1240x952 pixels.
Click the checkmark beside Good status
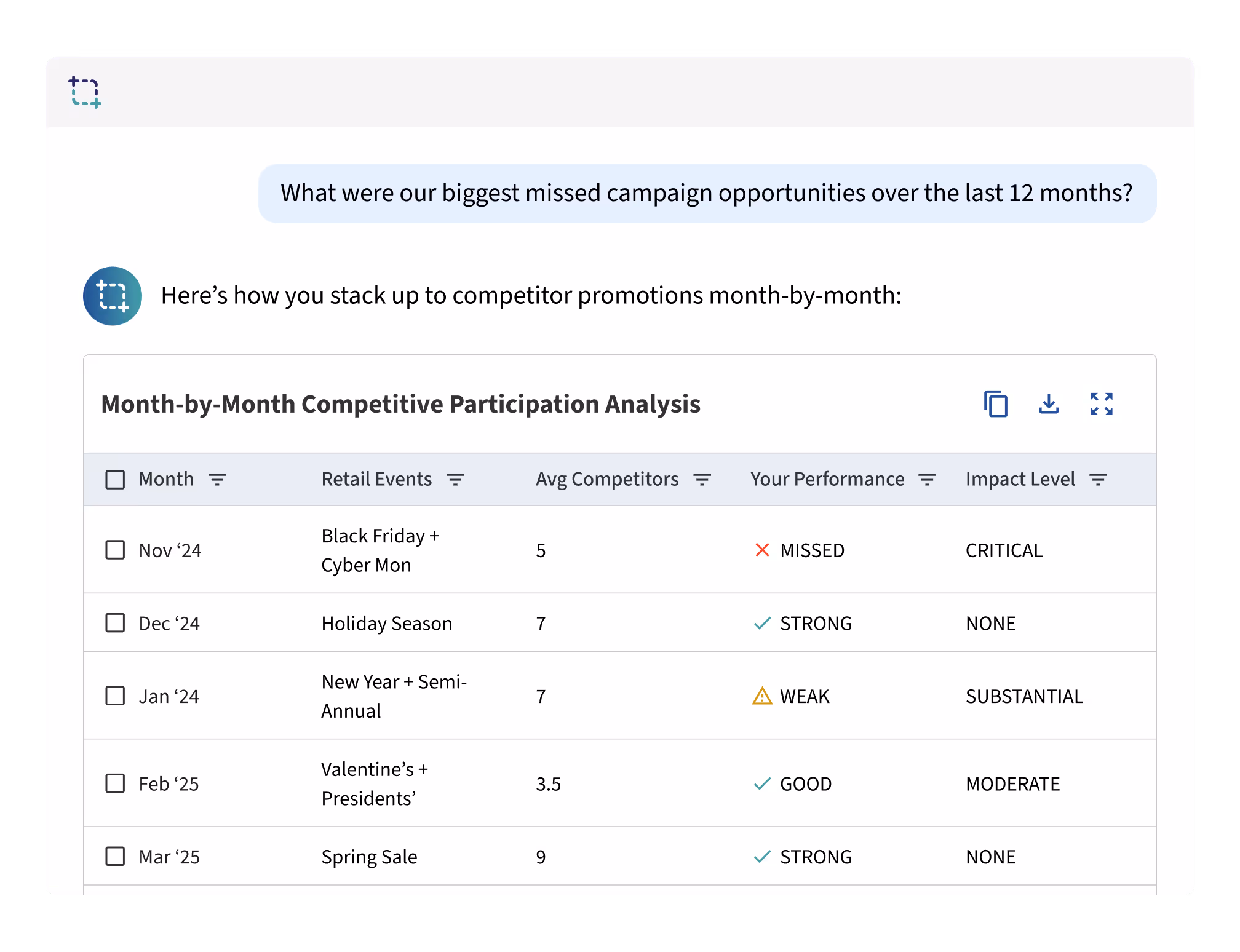[762, 783]
